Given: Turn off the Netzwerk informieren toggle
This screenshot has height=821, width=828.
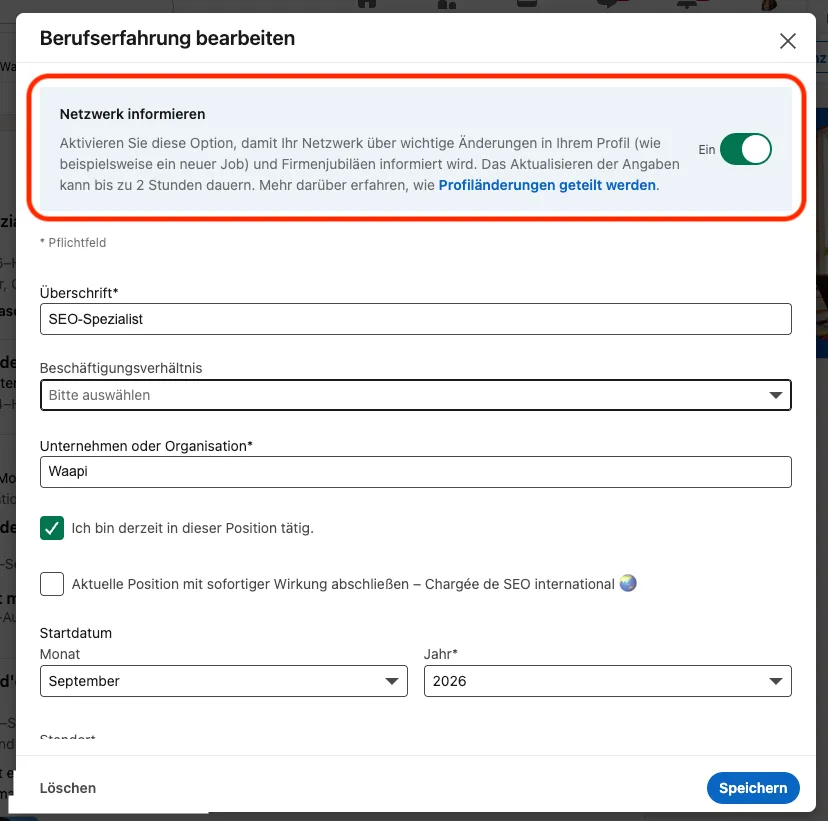Looking at the screenshot, I should tap(745, 149).
